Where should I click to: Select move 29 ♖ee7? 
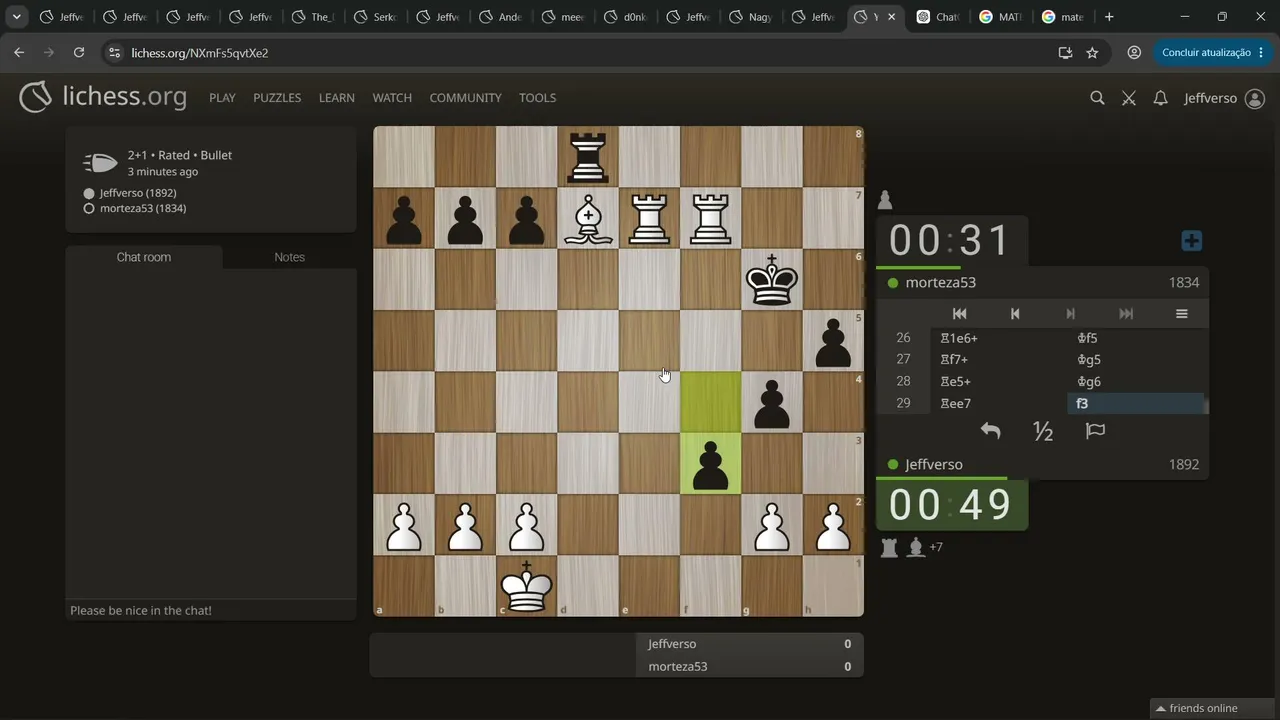(999, 404)
